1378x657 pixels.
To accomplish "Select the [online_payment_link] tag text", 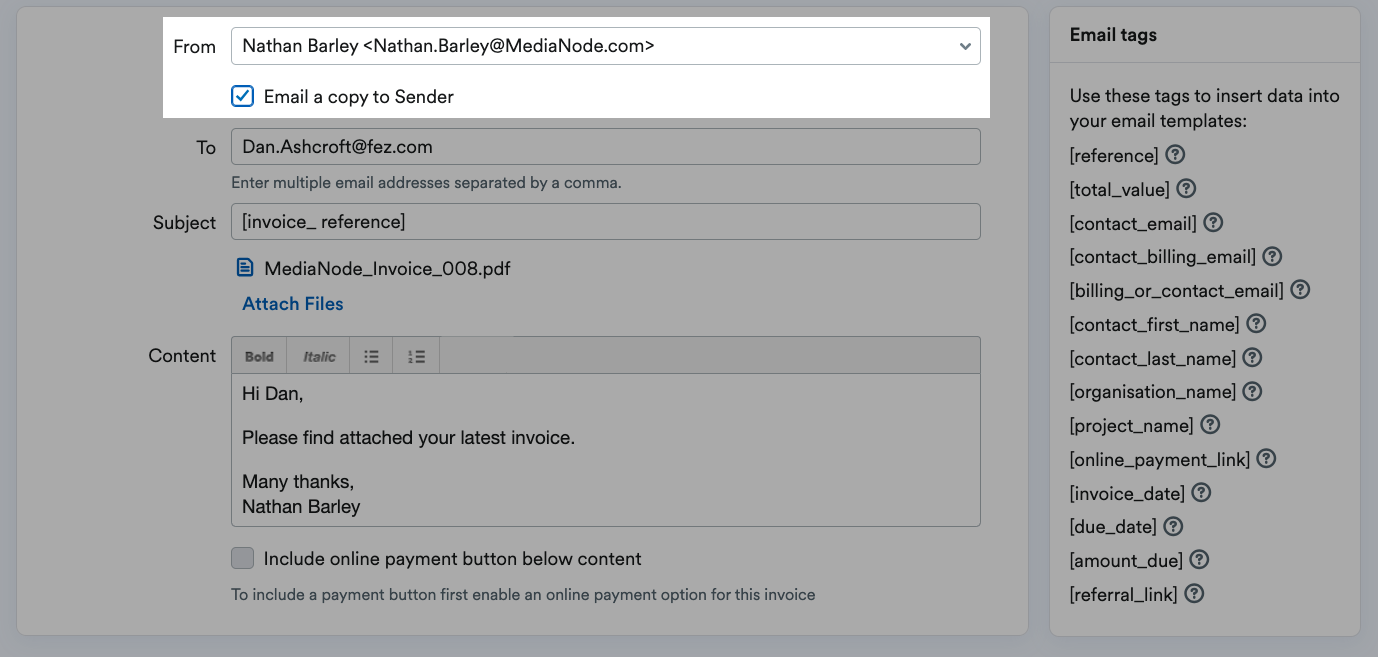I will pyautogui.click(x=1160, y=460).
